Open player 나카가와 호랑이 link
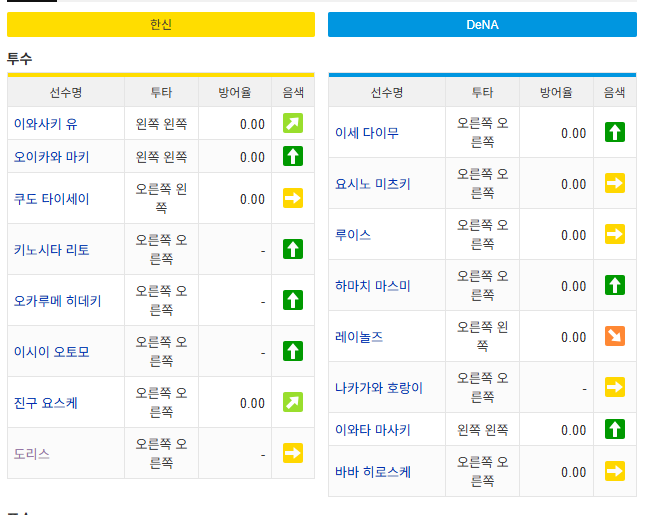 379,388
